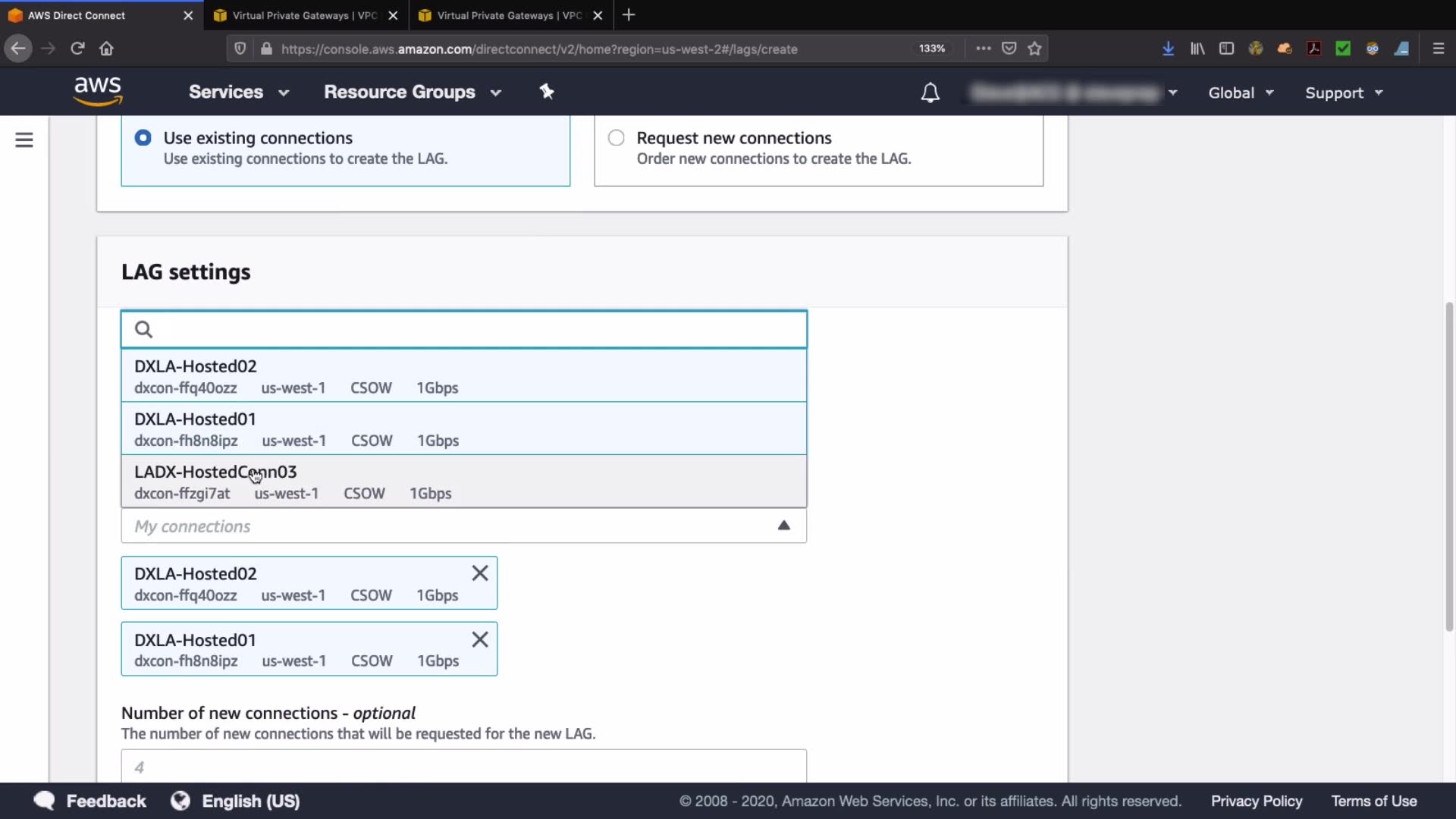Select Request new connections radio button
Screen dimensions: 1456x819
tap(617, 138)
